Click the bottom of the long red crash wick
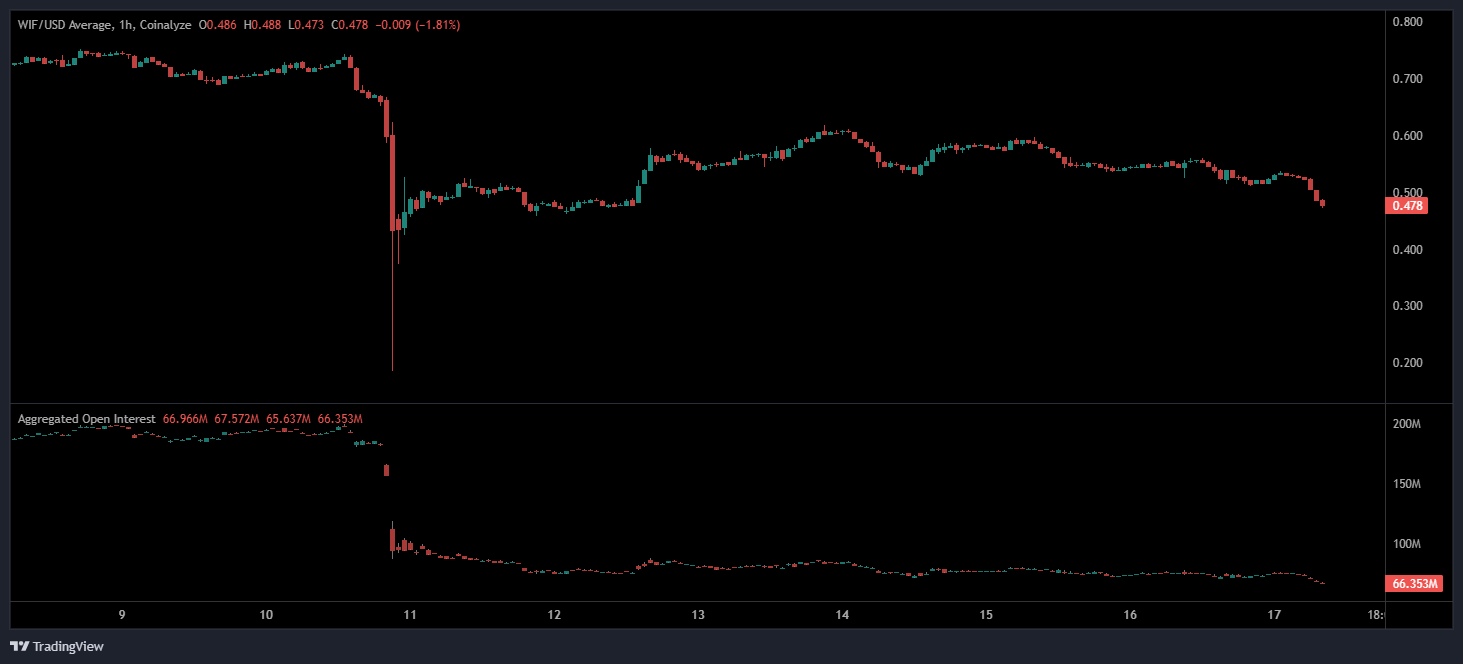Screen dimensions: 1463x664 pos(392,369)
